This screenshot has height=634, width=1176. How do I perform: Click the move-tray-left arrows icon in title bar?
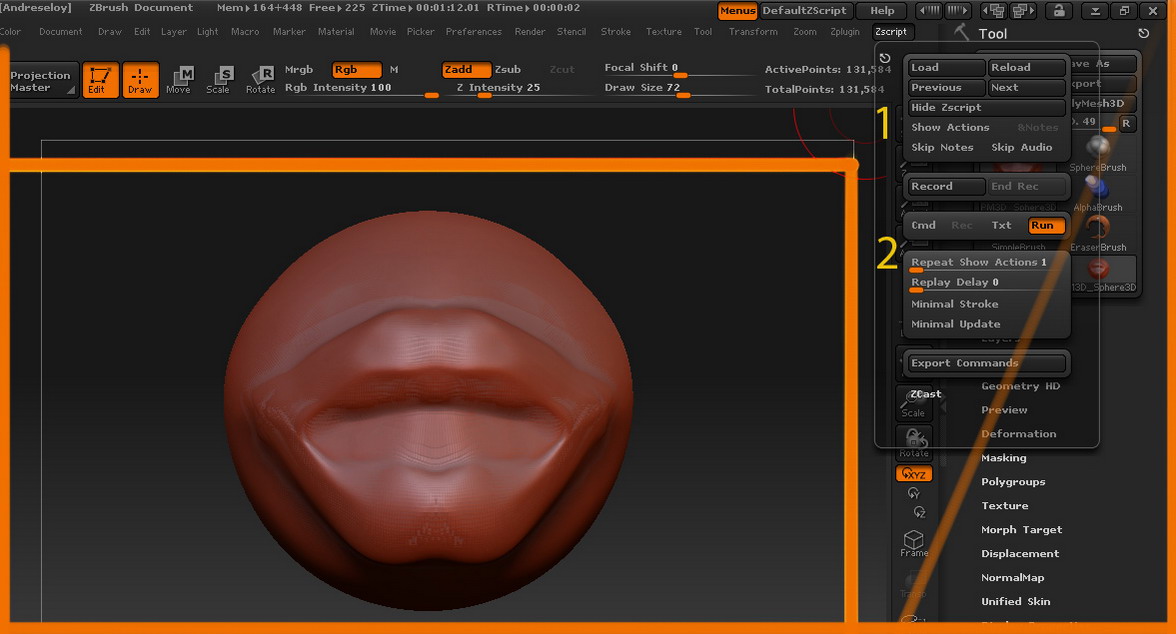tap(930, 11)
